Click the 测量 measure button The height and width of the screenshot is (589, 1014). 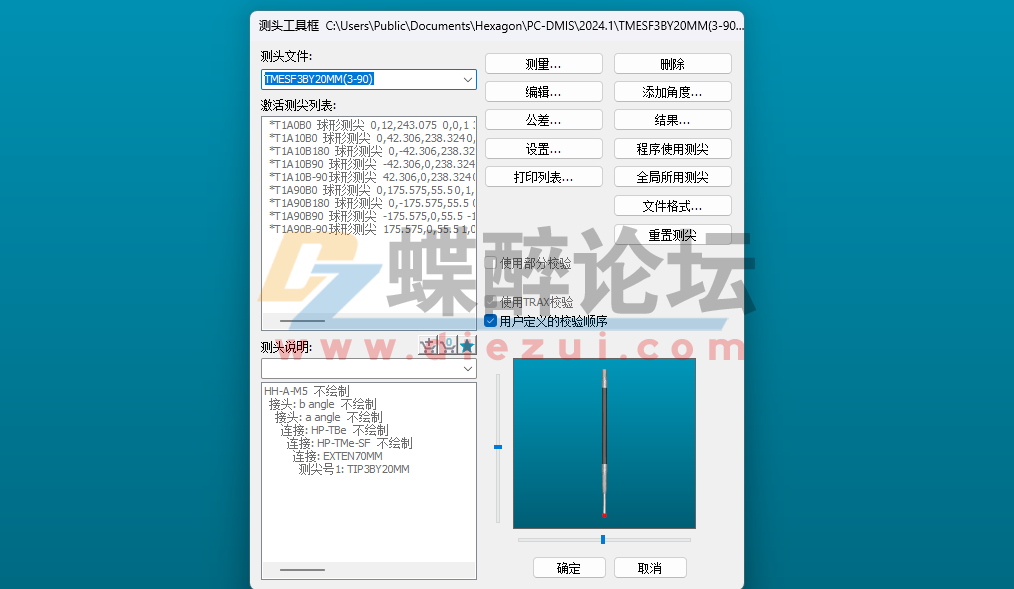pyautogui.click(x=543, y=62)
